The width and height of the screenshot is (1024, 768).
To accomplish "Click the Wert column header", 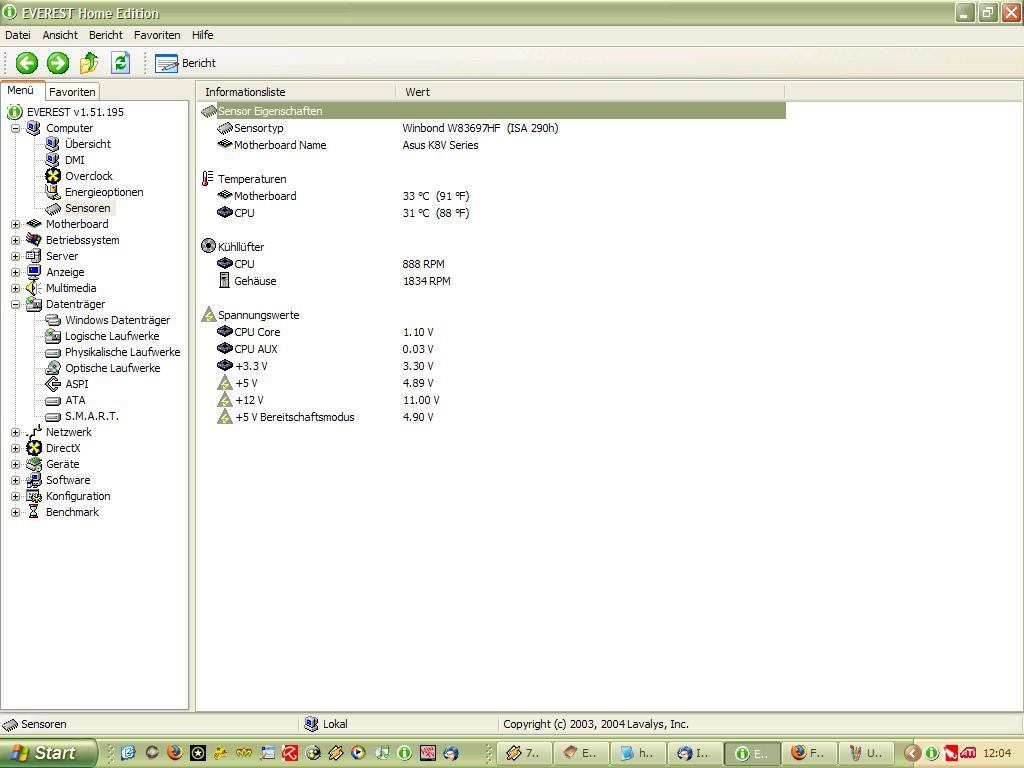I will 590,92.
